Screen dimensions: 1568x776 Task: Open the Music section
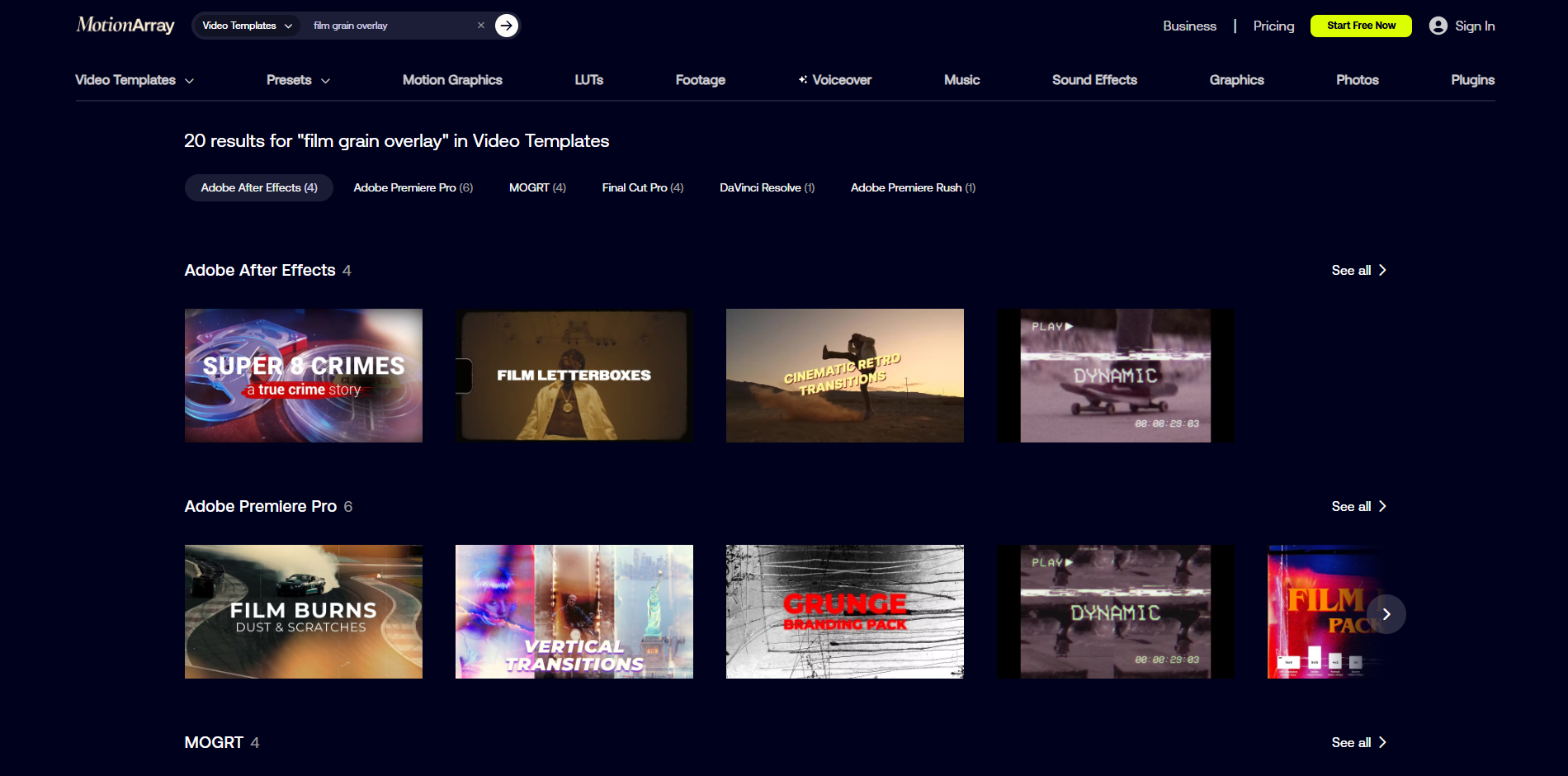coord(962,80)
